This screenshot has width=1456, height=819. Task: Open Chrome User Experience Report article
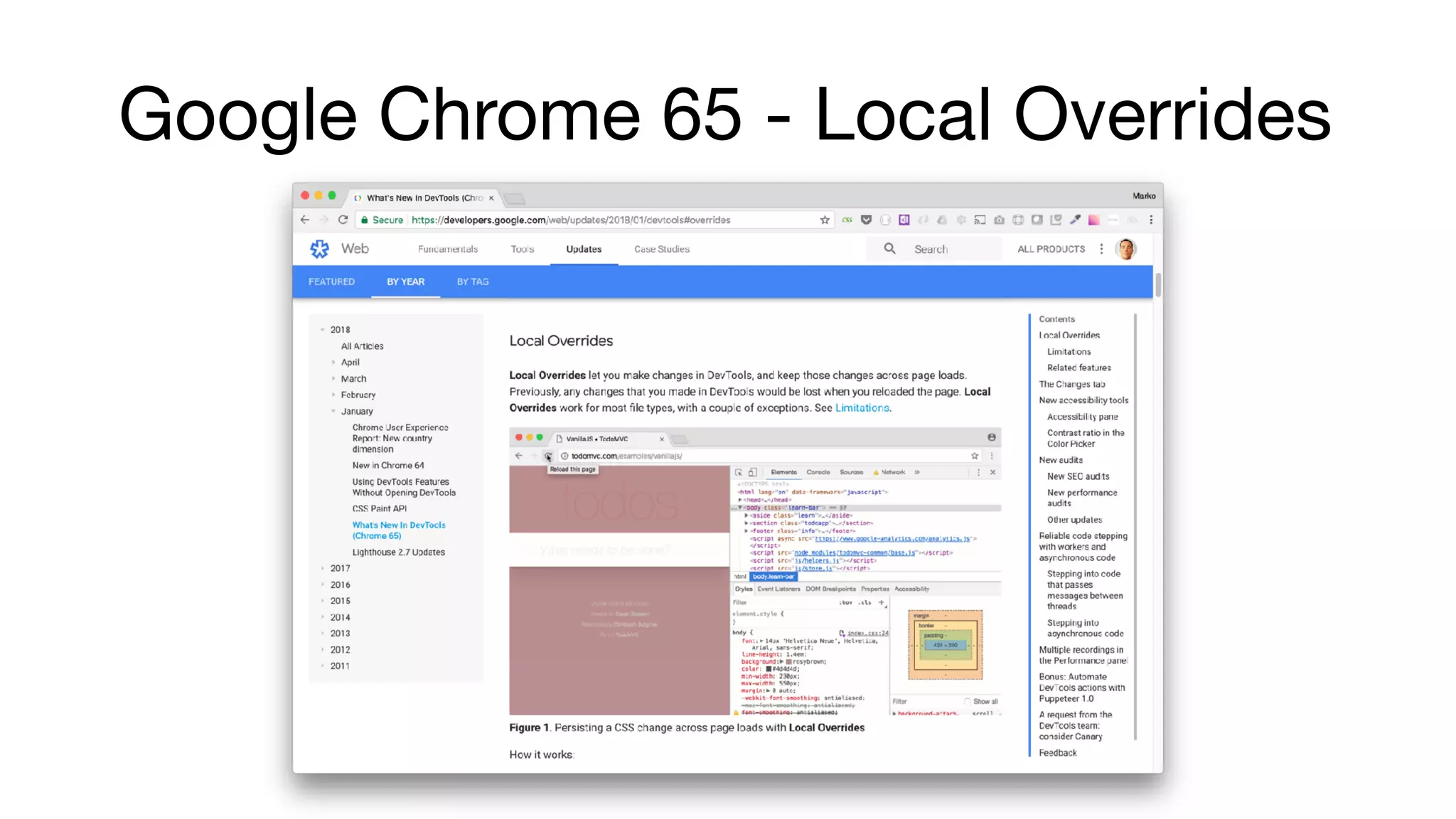400,439
